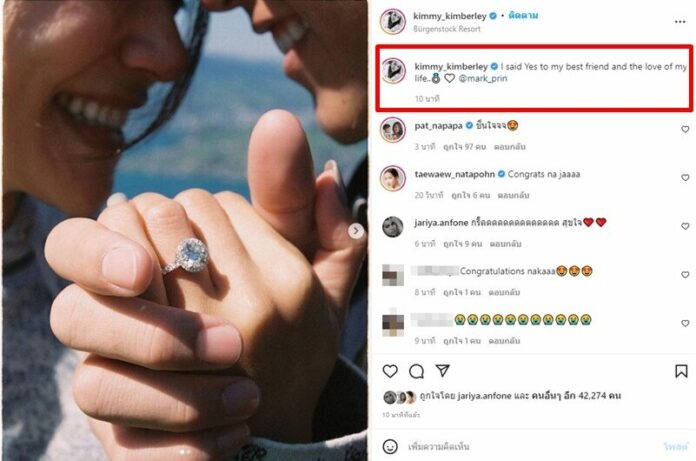
Task: Reply to pat_napapa's comment
Action: (x=510, y=146)
